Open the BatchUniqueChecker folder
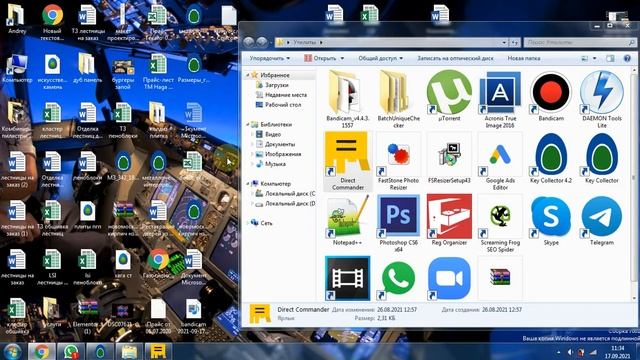This screenshot has width=640, height=360. point(398,100)
